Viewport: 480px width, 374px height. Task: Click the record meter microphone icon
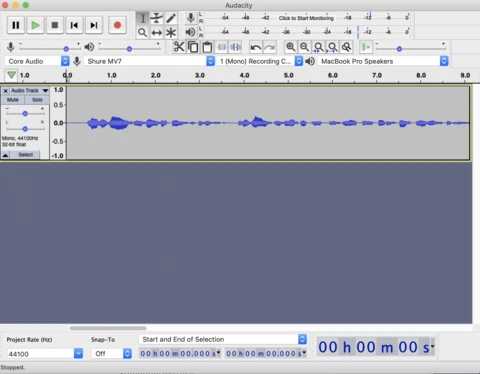point(191,18)
